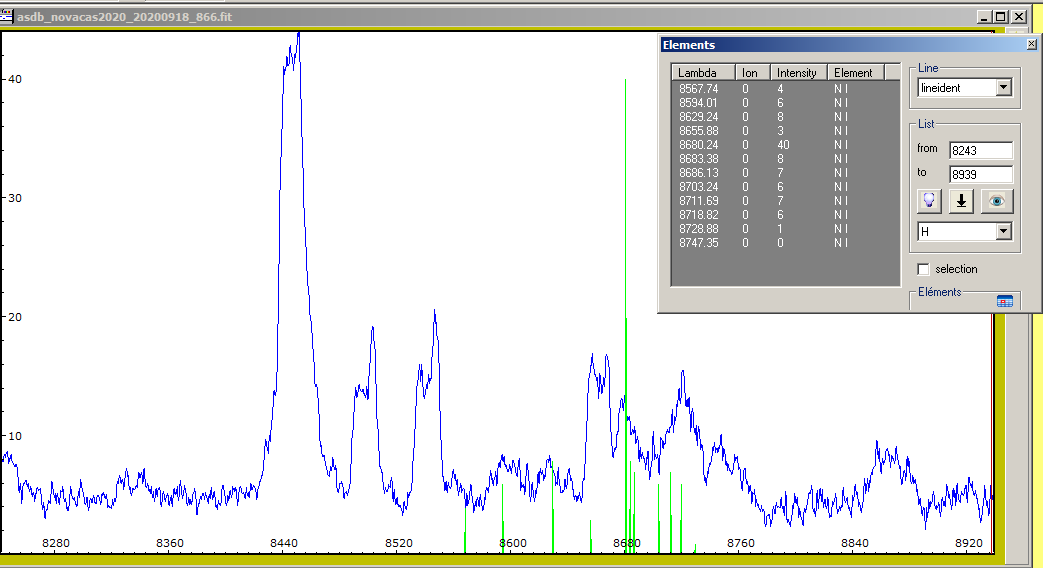
Task: Maximize the spectrum file window
Action: tap(1001, 17)
